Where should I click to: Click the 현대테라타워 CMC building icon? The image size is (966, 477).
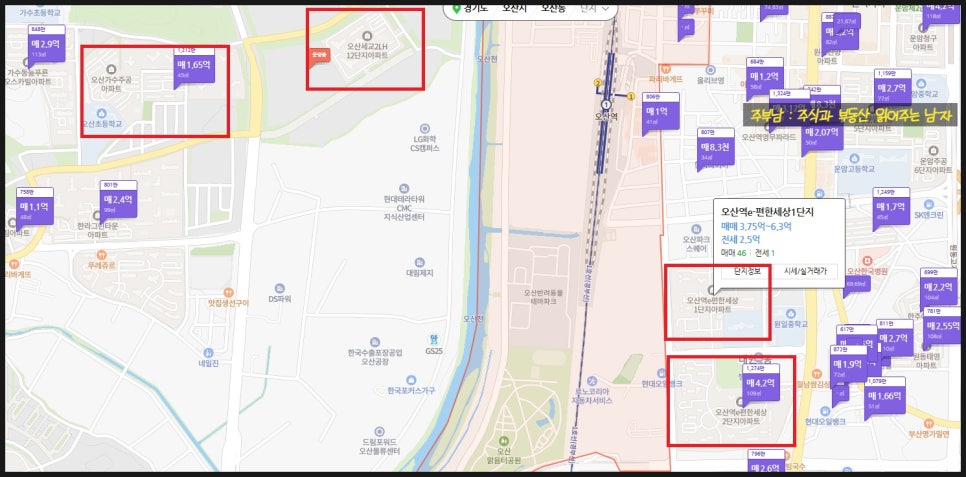pos(404,188)
